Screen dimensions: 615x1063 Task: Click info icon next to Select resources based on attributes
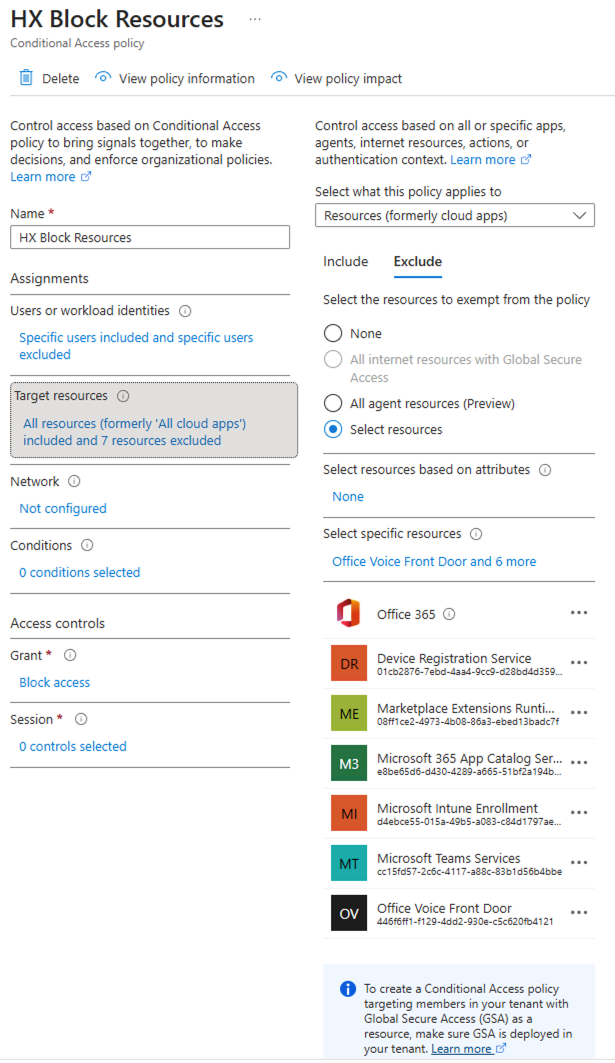[x=545, y=470]
